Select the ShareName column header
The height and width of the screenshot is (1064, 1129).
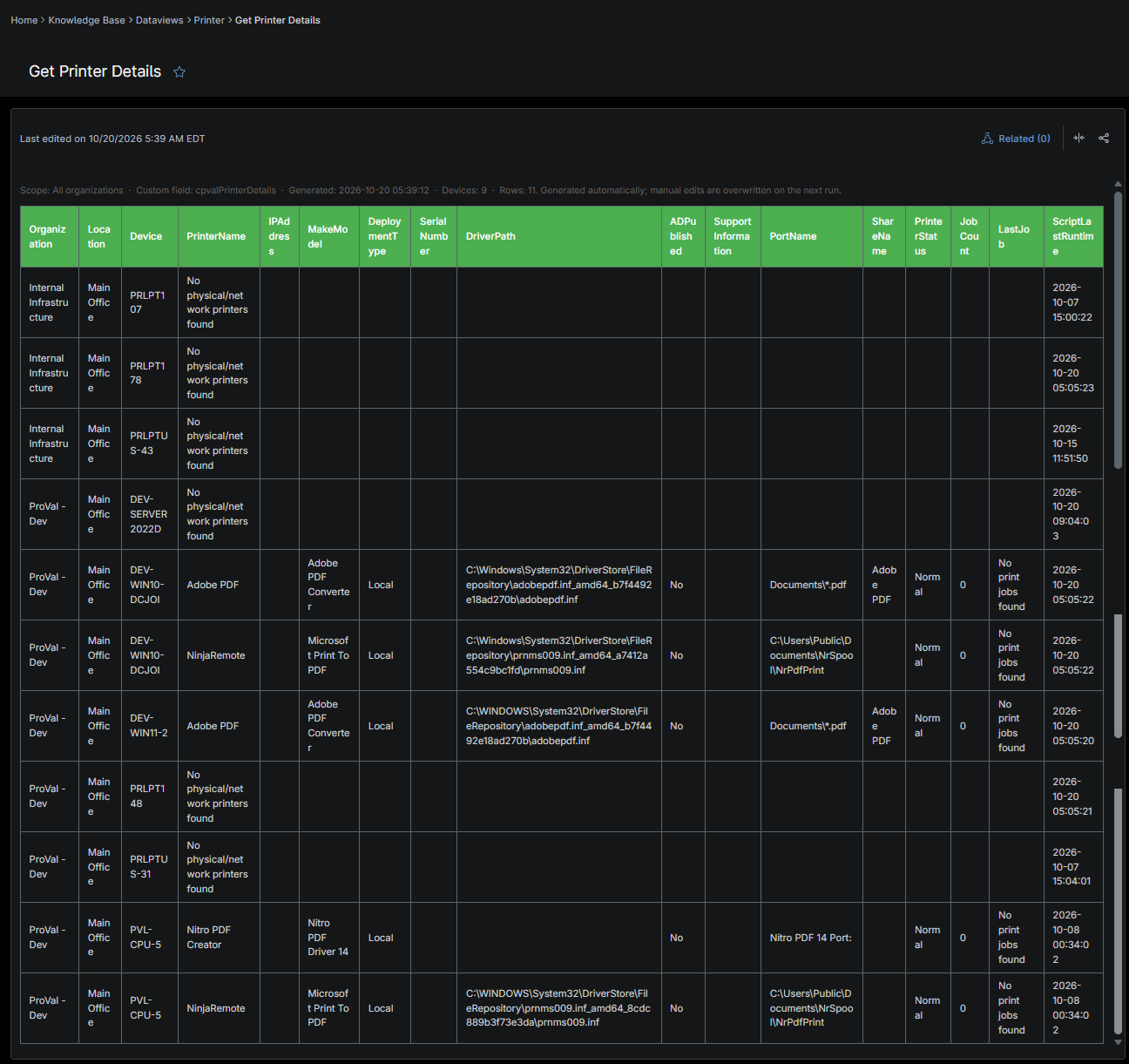[884, 236]
